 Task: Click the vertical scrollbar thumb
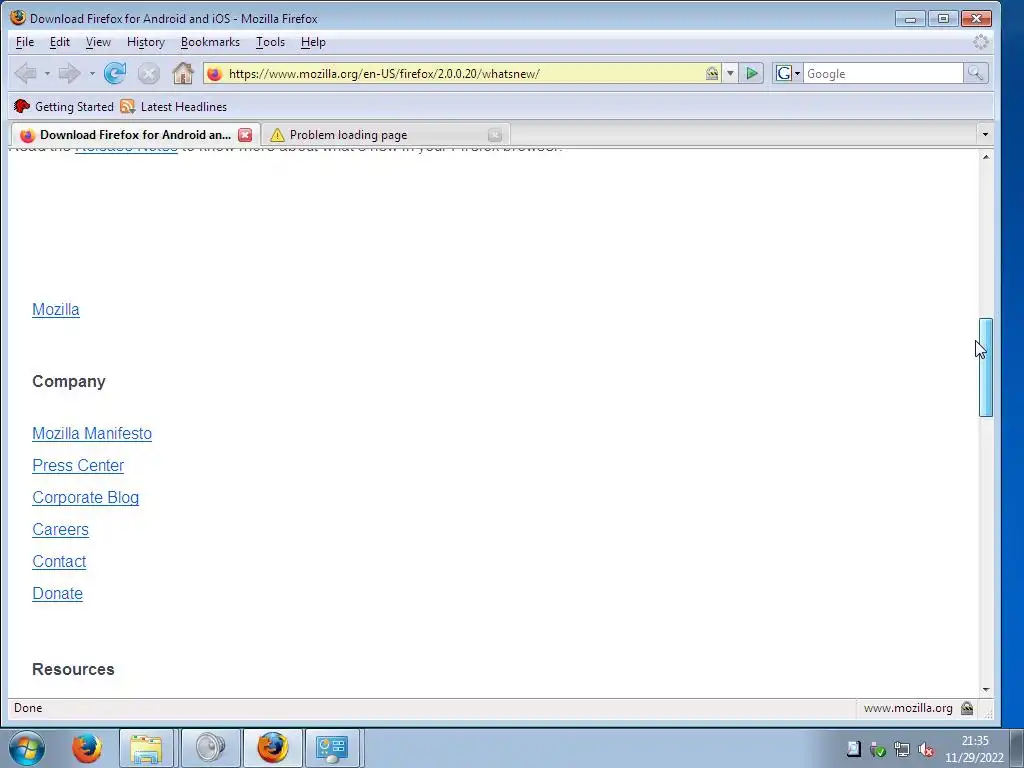[x=985, y=367]
